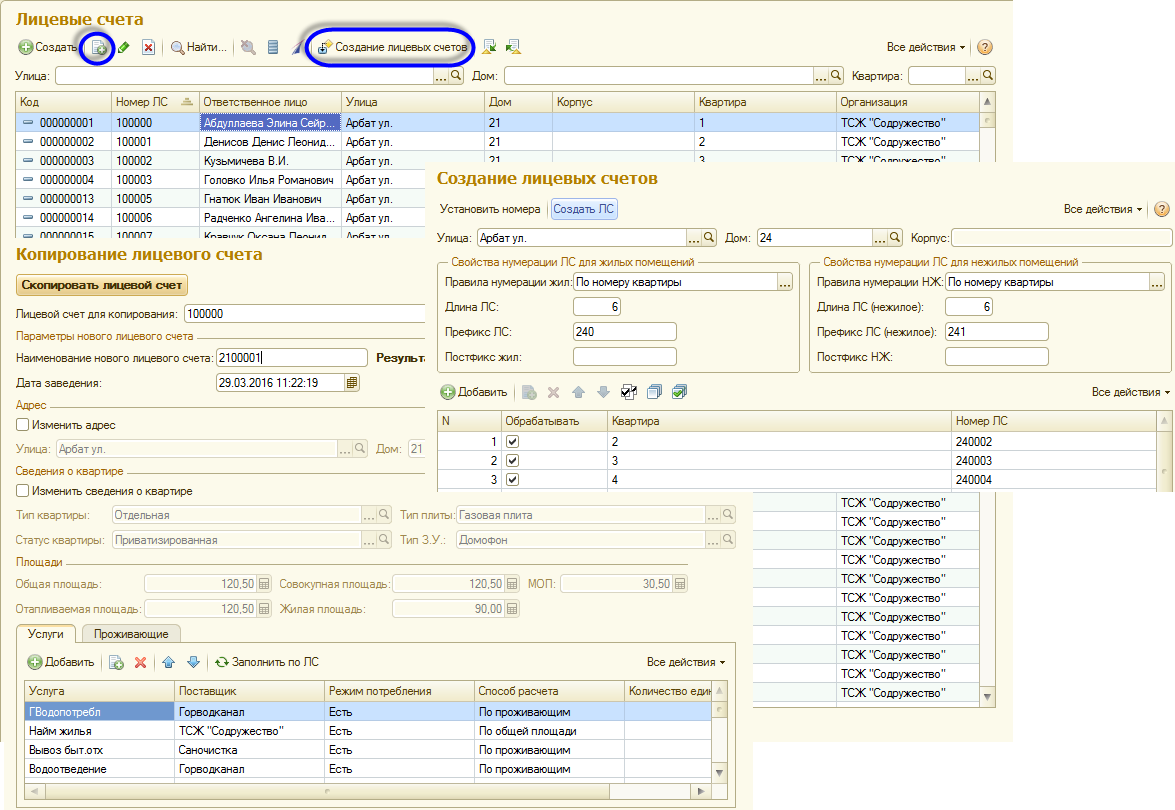Open the help question mark in Лицевые счета

[x=985, y=47]
